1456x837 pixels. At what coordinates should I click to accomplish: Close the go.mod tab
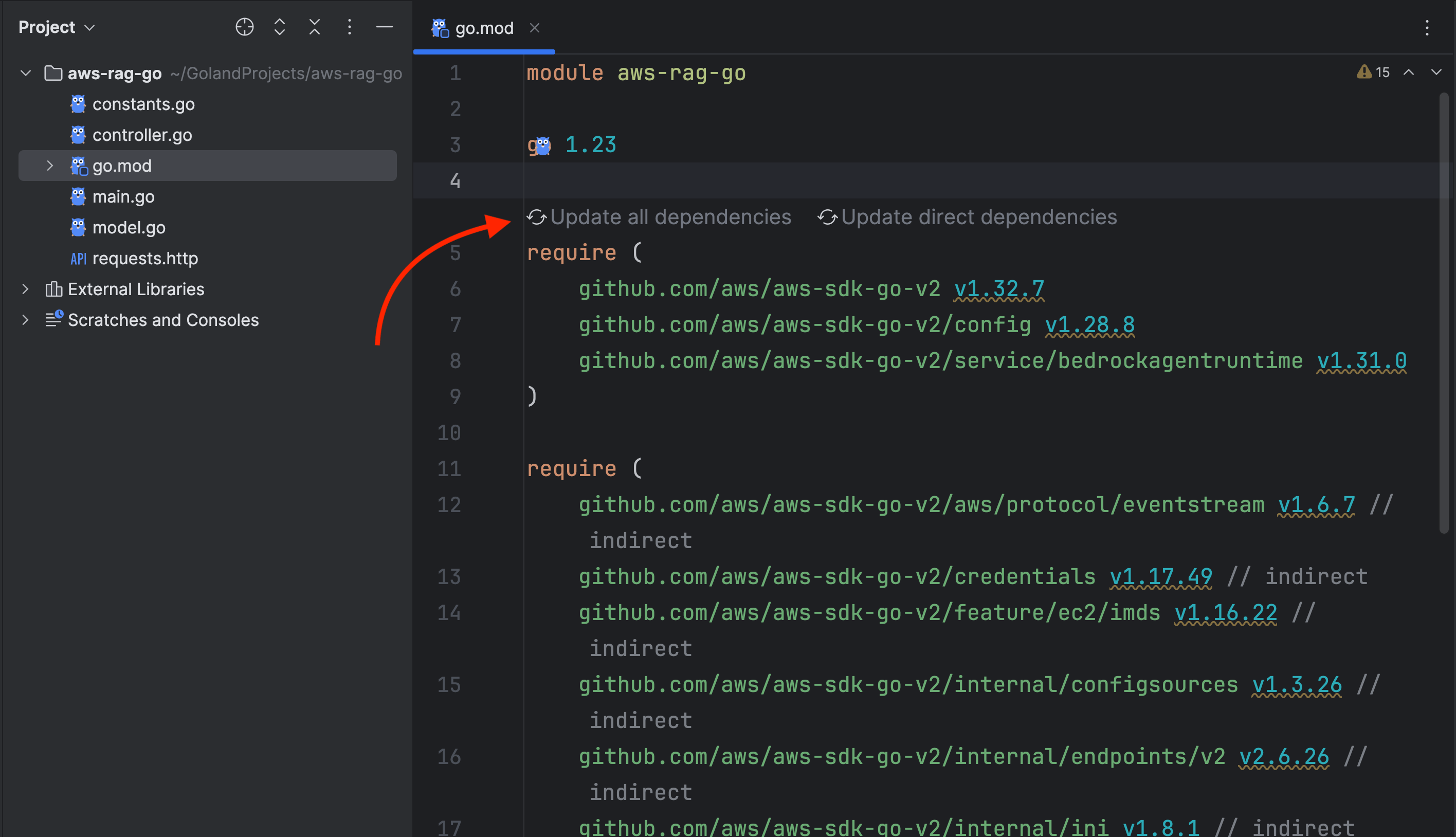pyautogui.click(x=535, y=28)
